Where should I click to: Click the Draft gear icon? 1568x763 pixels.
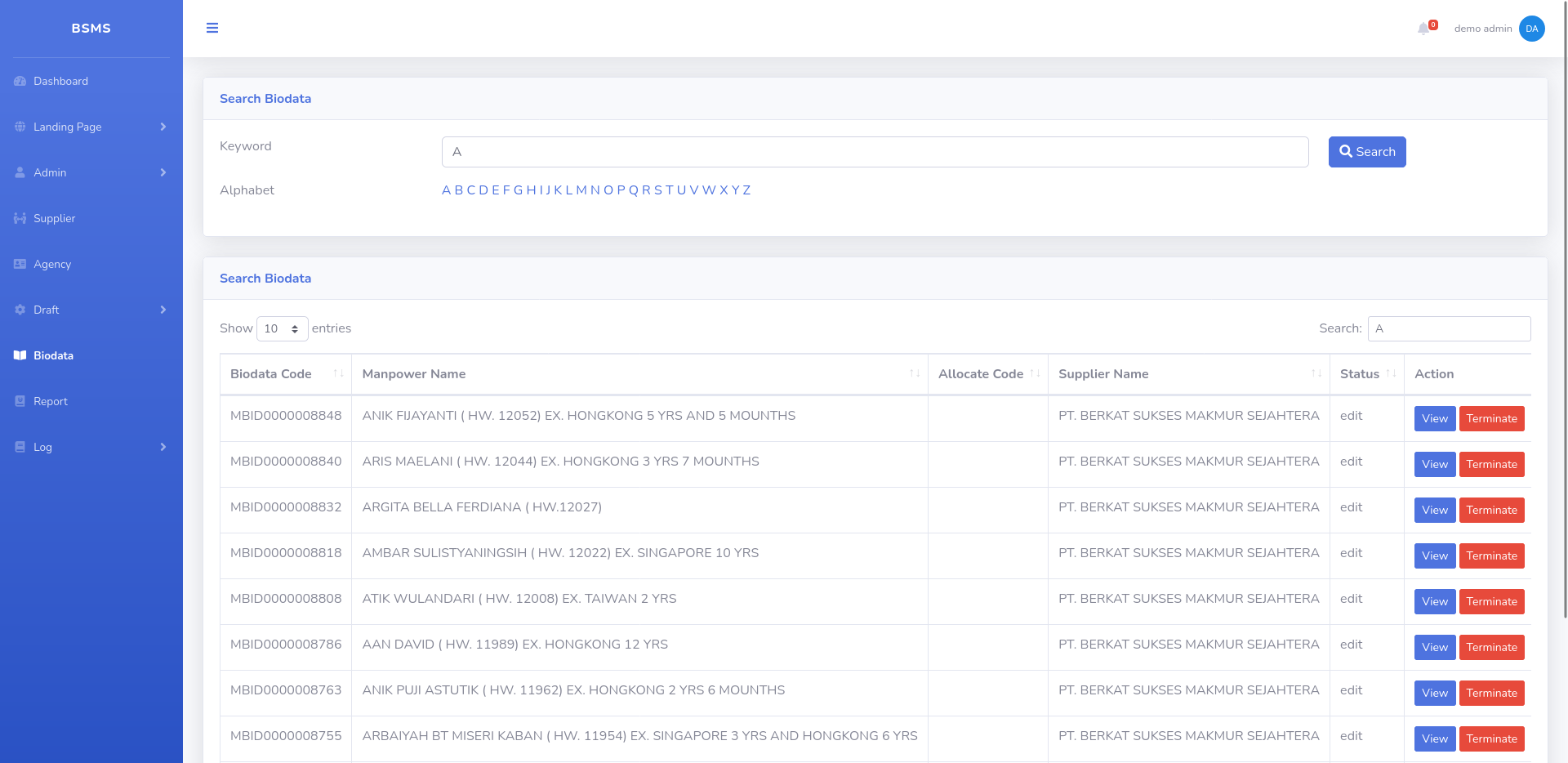click(x=20, y=310)
